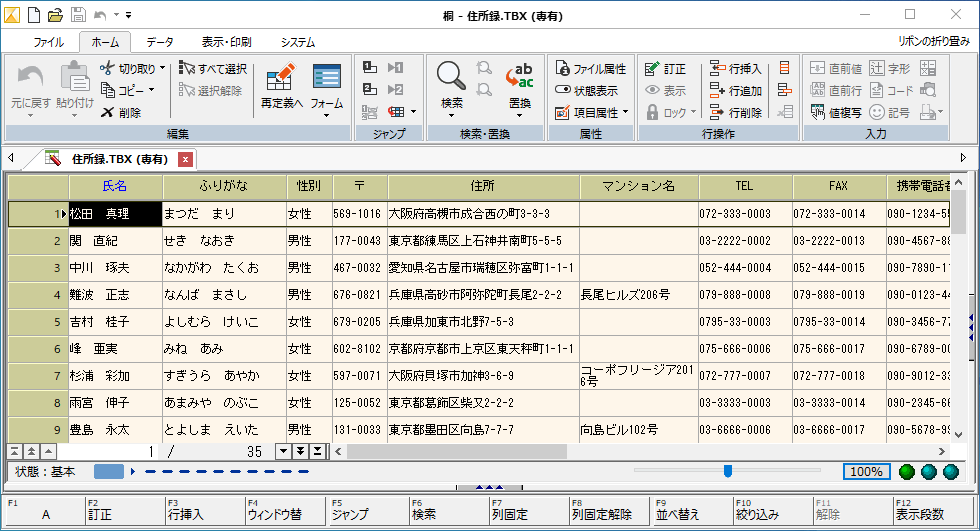Click the ふりがな column header
This screenshot has height=531, width=980.
(x=224, y=186)
